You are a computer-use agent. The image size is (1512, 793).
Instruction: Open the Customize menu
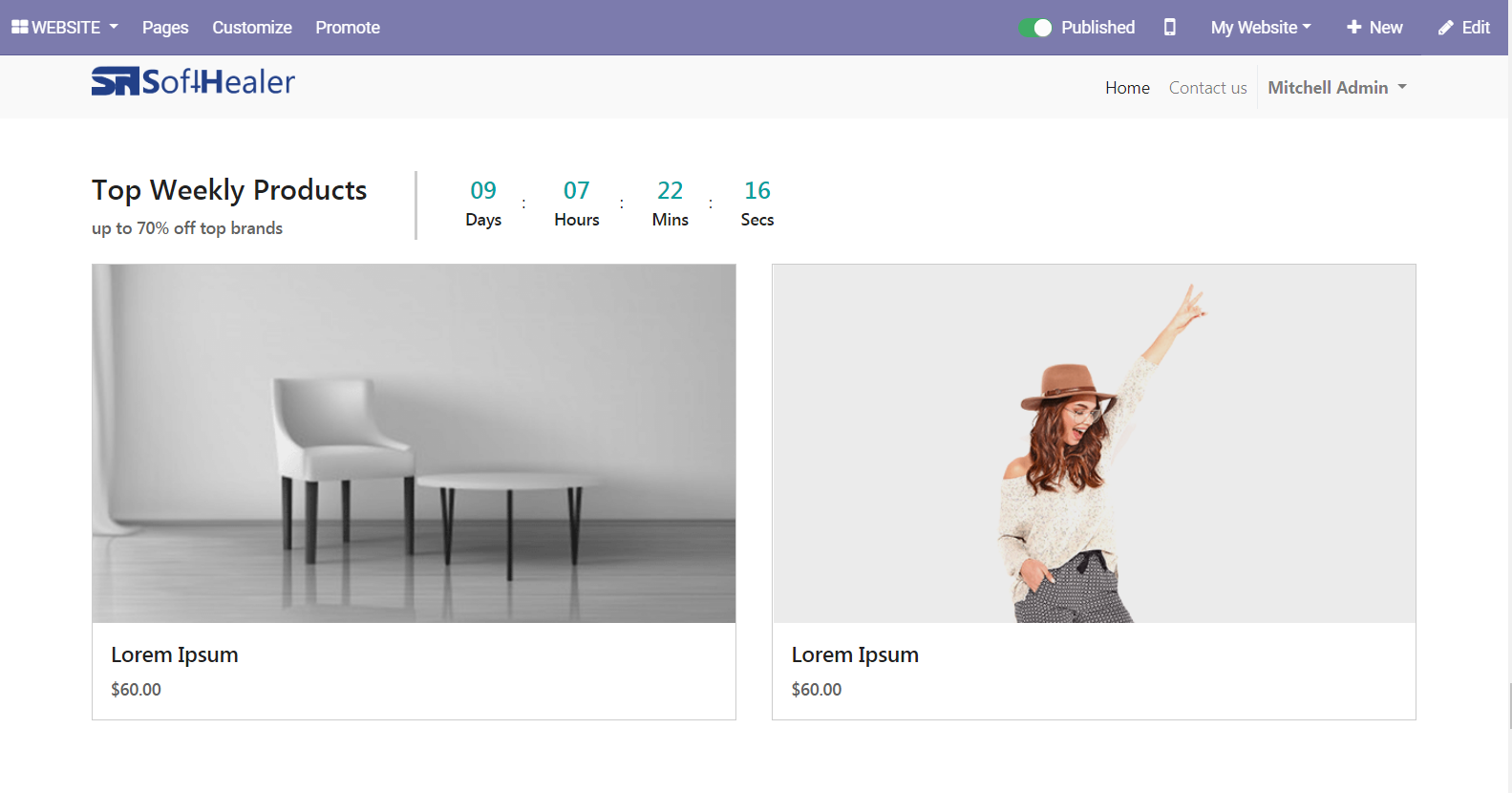coord(252,28)
